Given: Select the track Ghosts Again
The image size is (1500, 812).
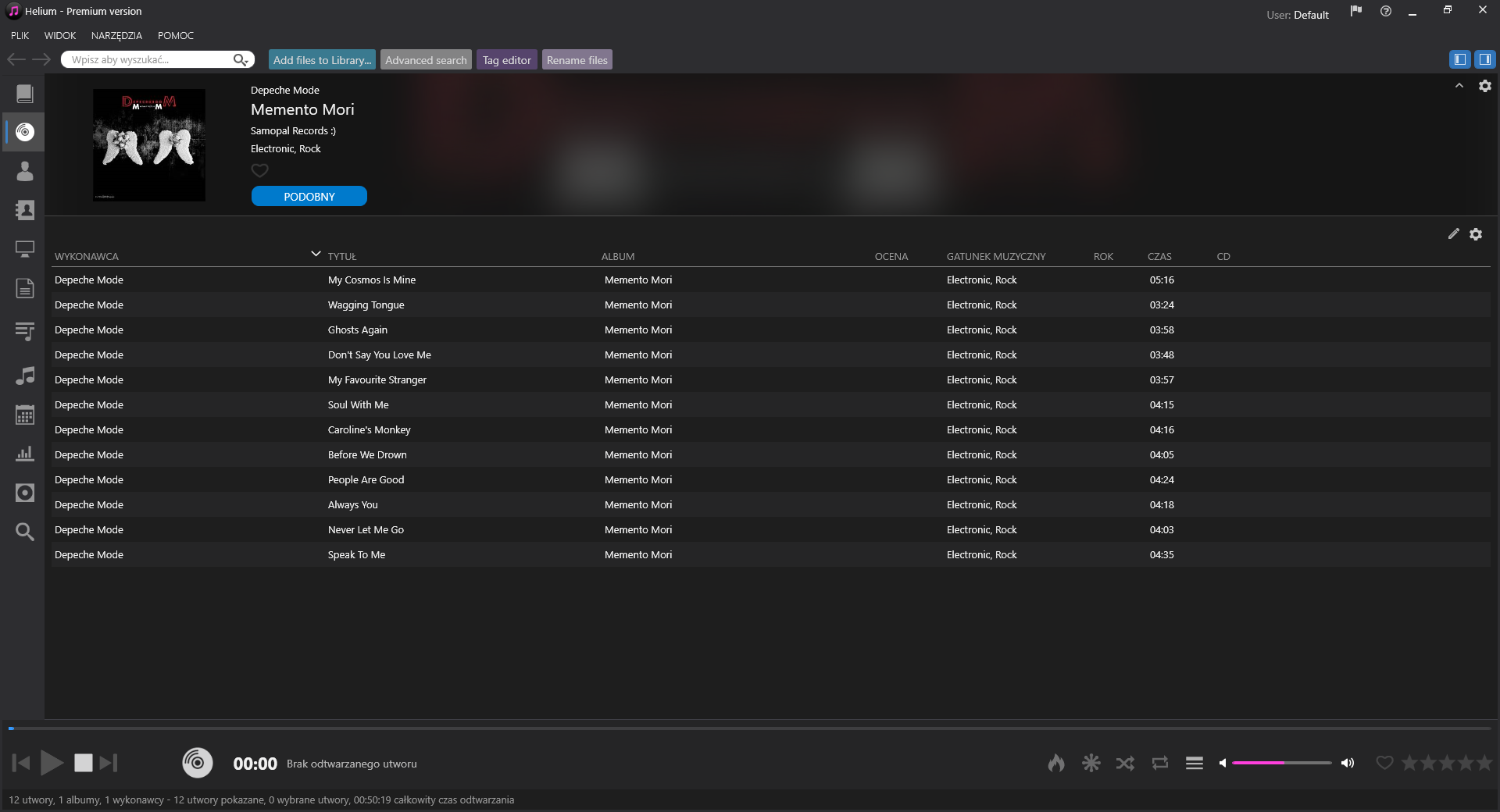Looking at the screenshot, I should click(770, 329).
